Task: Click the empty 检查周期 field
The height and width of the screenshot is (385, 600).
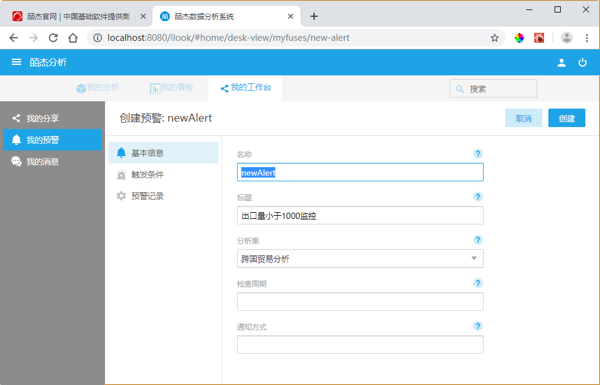Action: [x=360, y=302]
